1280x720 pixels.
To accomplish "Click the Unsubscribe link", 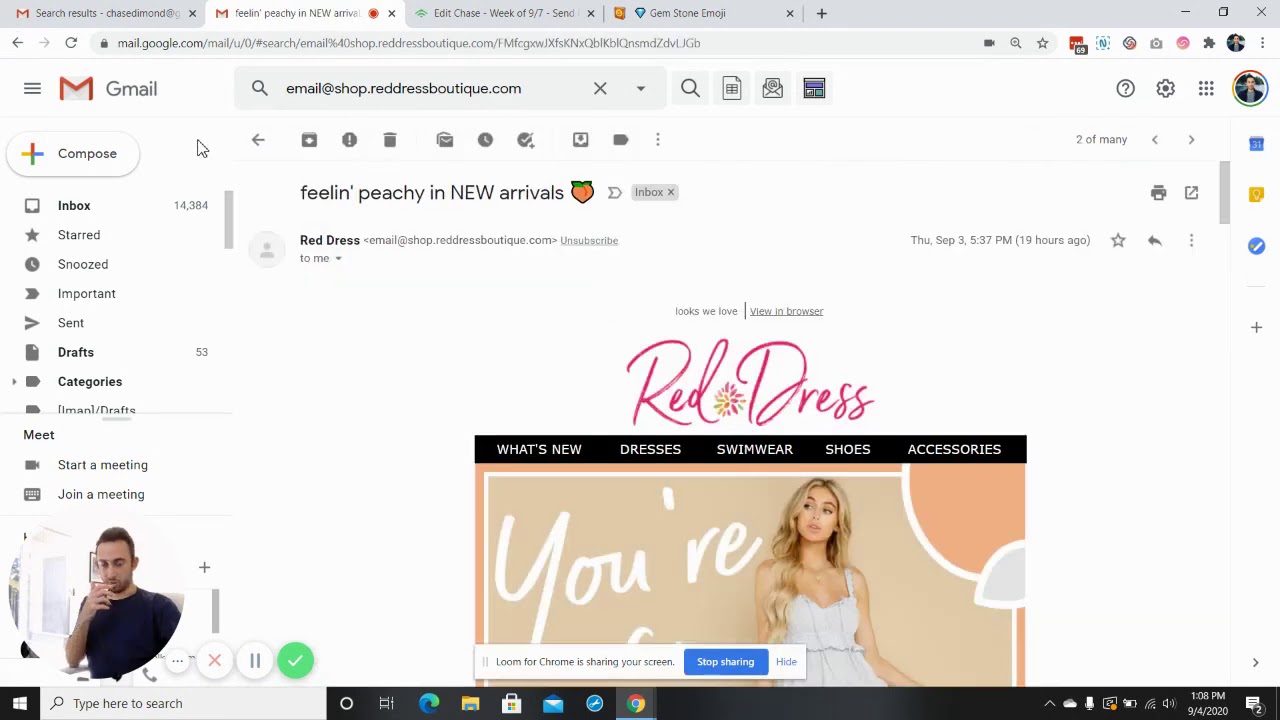I will click(589, 241).
